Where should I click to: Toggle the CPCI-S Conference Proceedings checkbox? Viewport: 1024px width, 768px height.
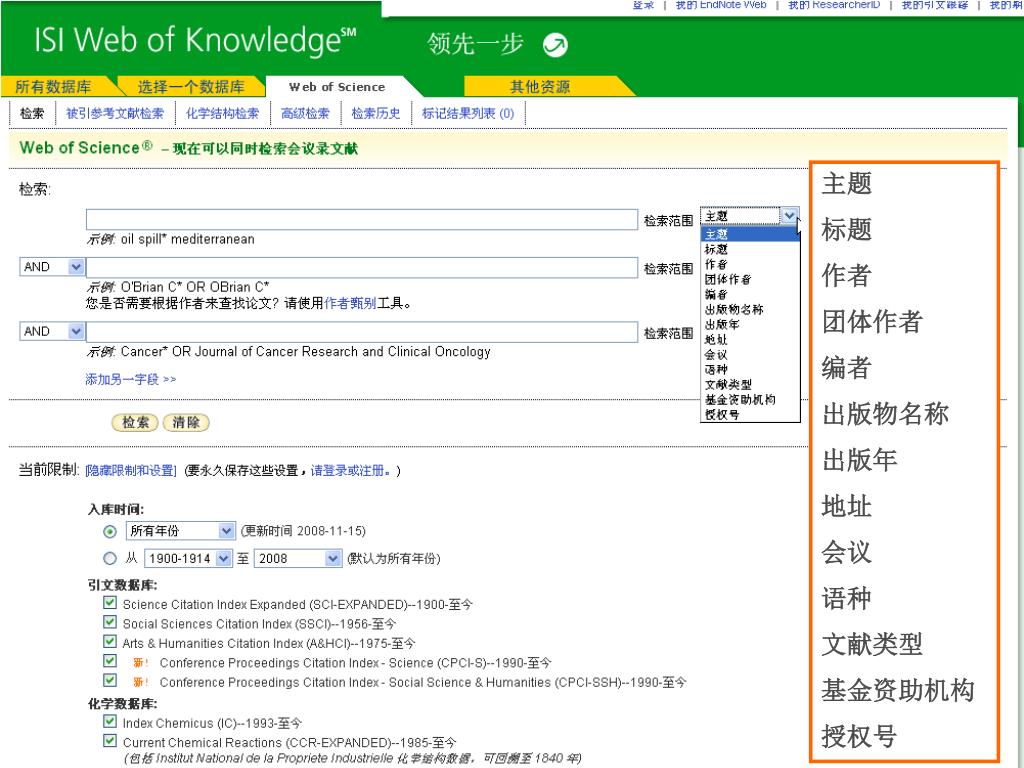110,661
